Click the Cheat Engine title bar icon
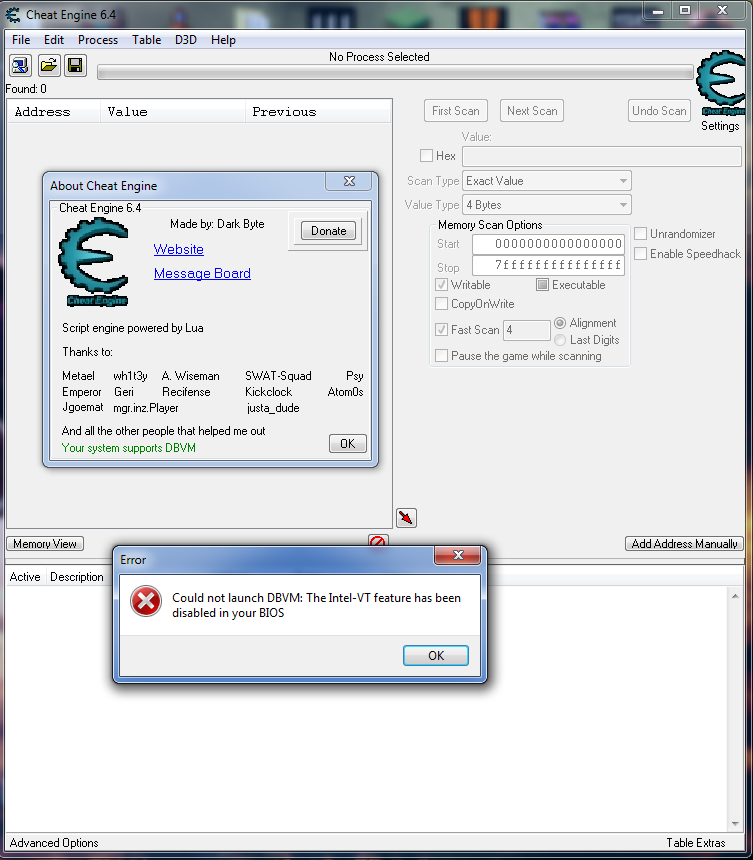The width and height of the screenshot is (753, 860). [13, 15]
